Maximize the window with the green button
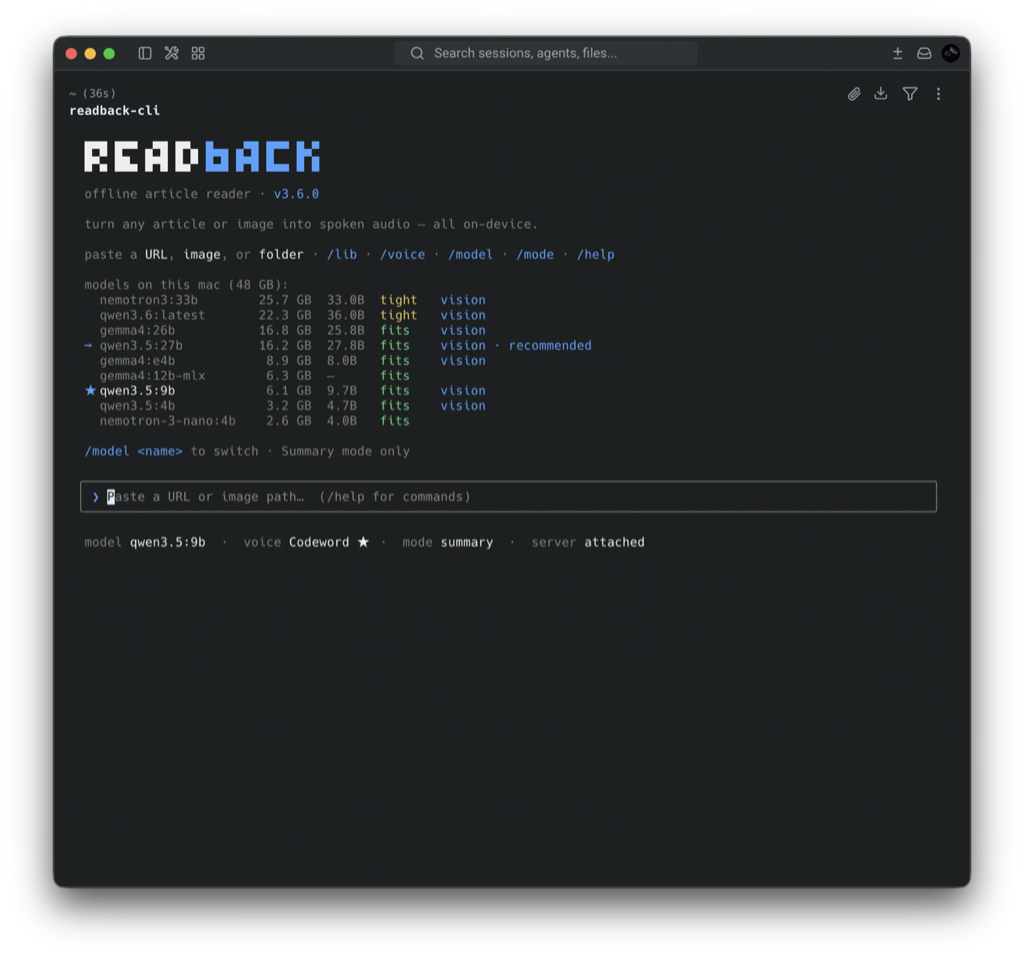 (x=109, y=54)
